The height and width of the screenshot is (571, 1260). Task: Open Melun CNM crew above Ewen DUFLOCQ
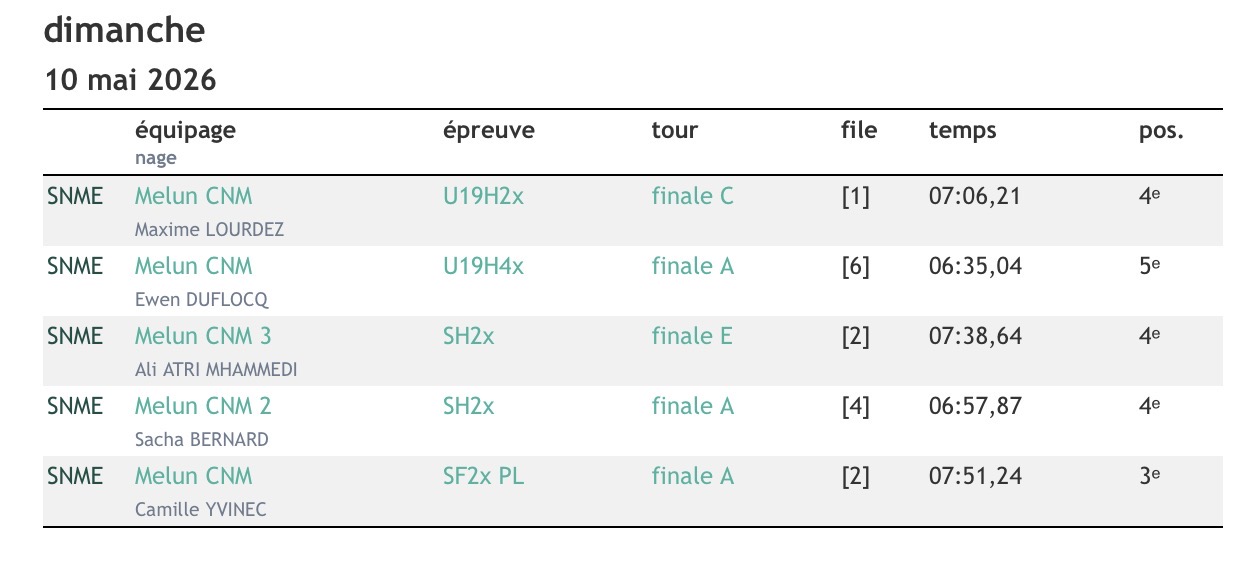[193, 266]
